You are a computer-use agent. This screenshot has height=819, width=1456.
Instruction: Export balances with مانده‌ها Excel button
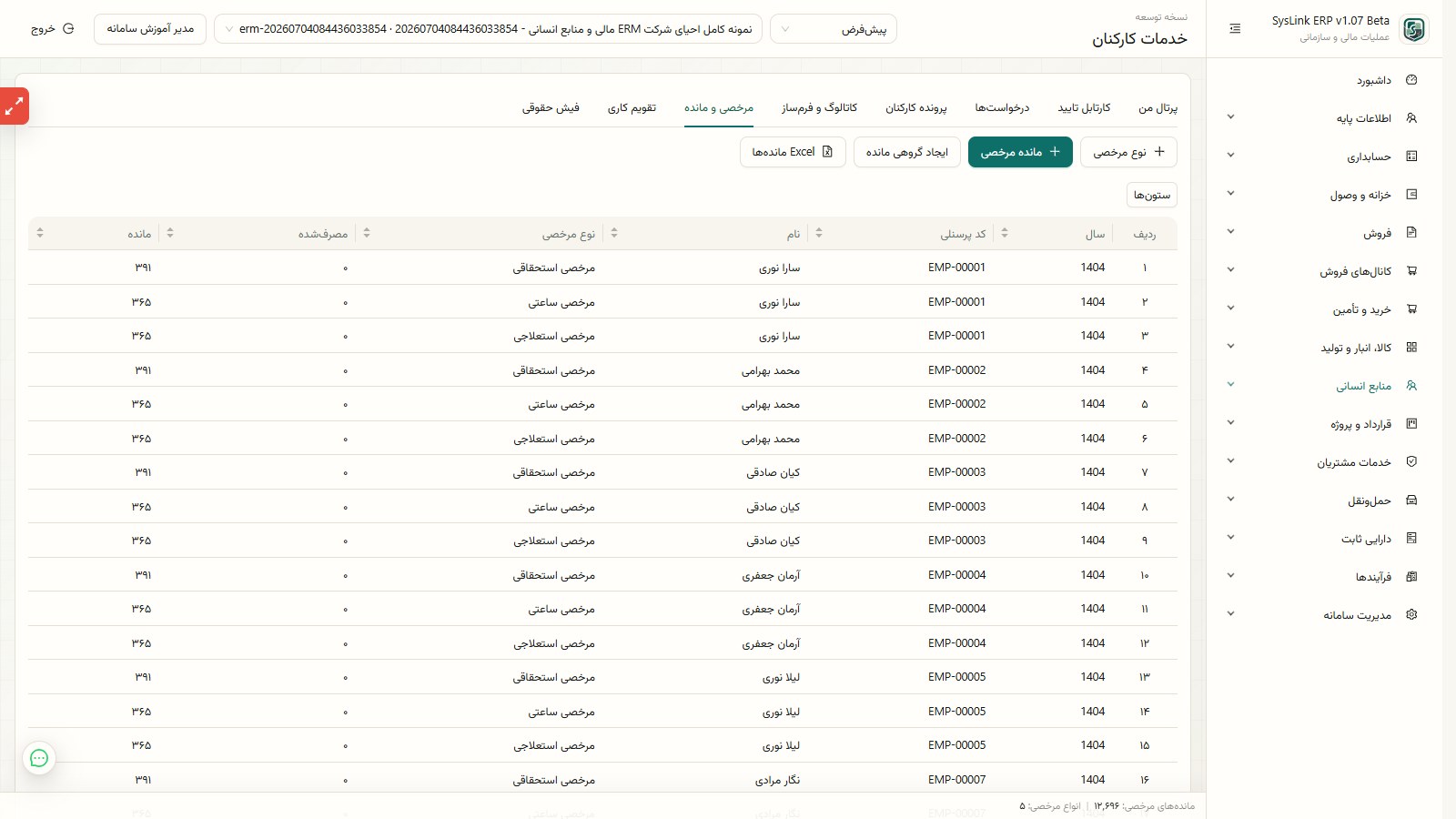[x=793, y=152]
